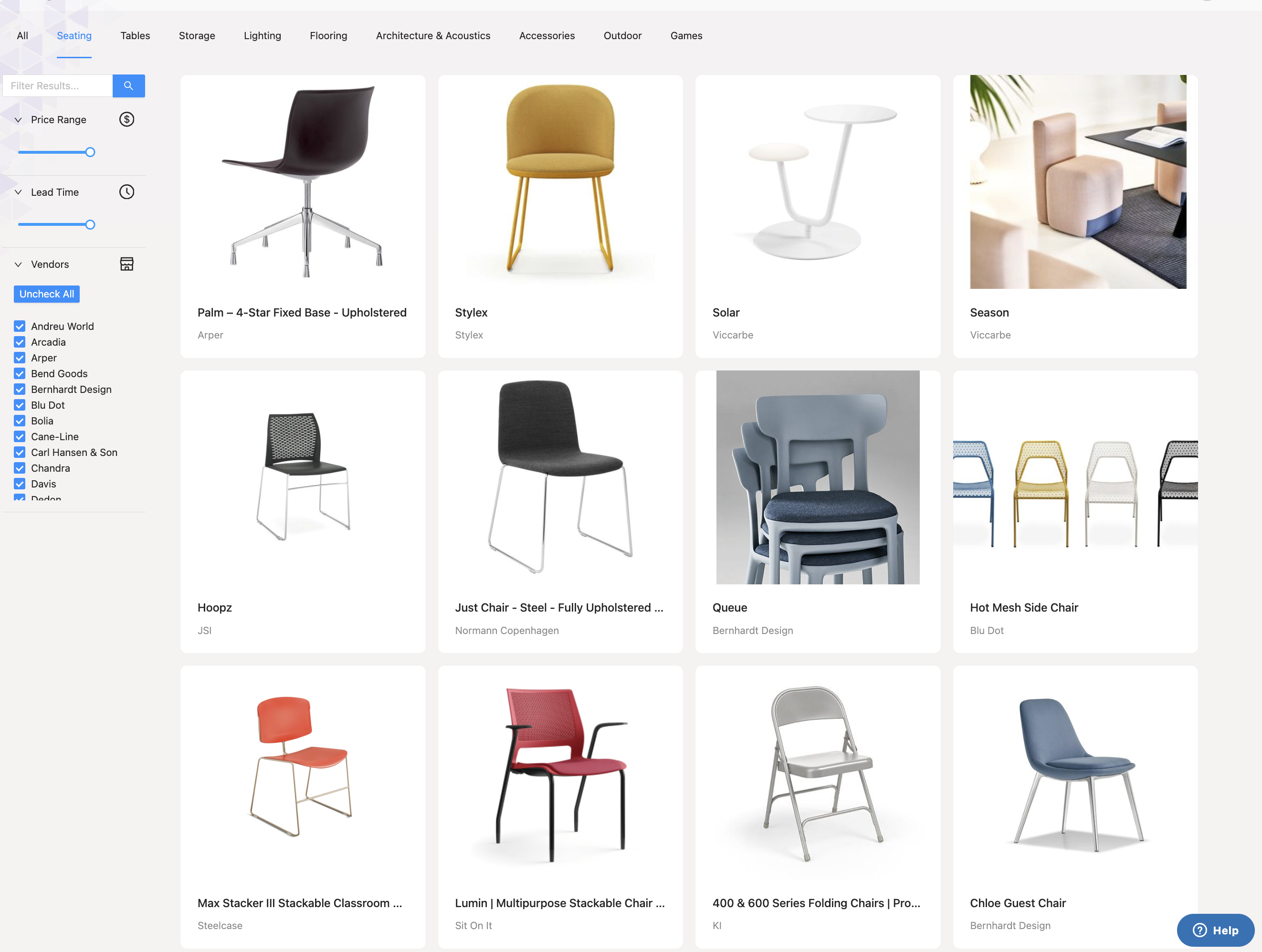Collapse the Price Range section chevron
The height and width of the screenshot is (952, 1262).
coord(18,120)
